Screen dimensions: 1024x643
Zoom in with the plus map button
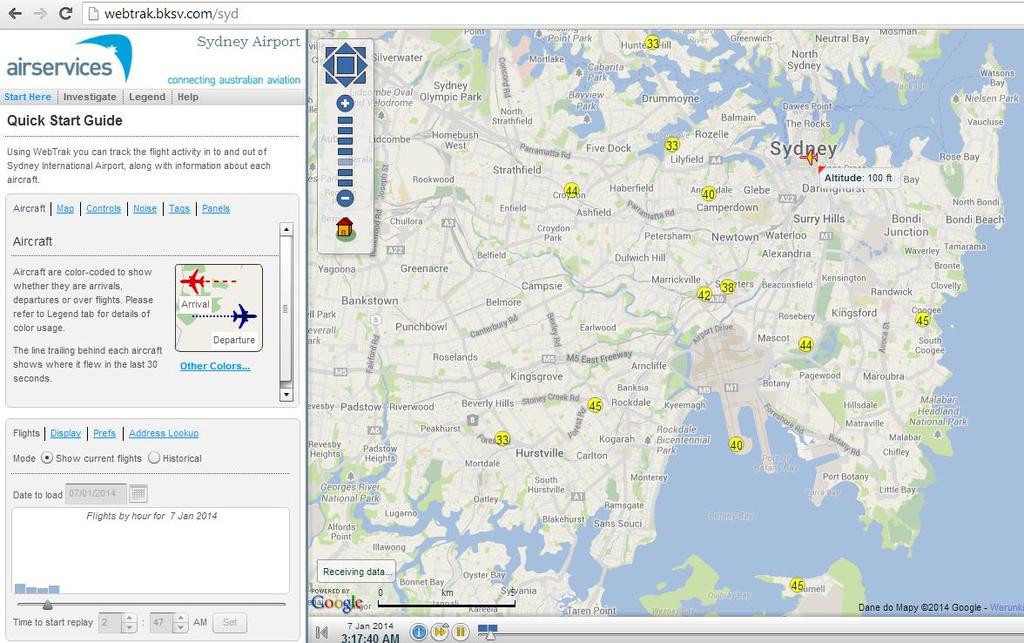pyautogui.click(x=345, y=103)
